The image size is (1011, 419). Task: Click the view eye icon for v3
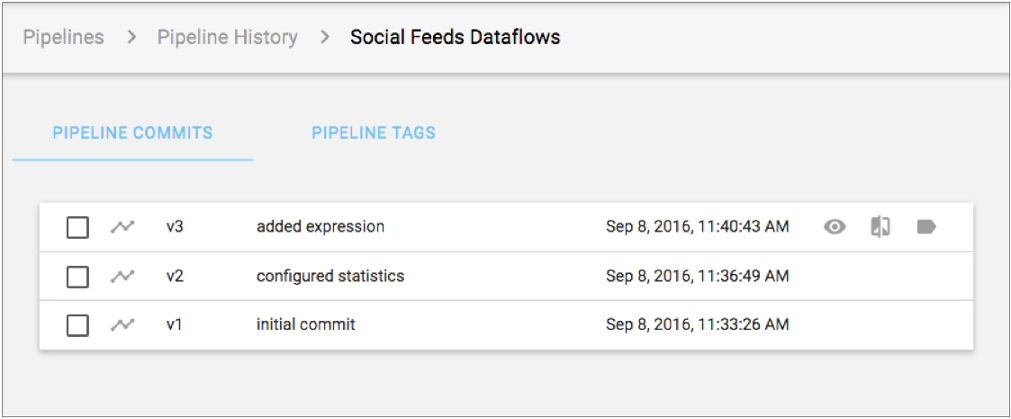pos(835,227)
